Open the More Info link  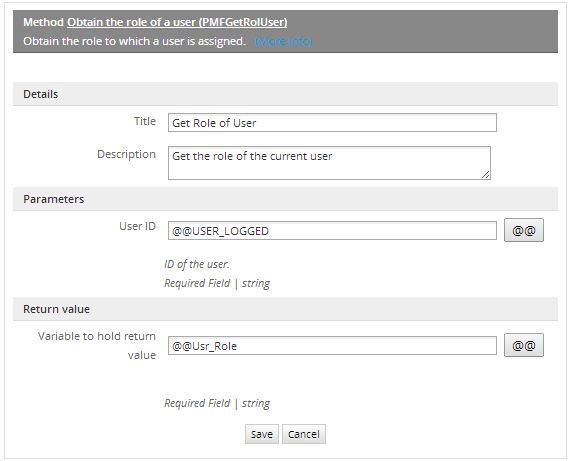[283, 41]
